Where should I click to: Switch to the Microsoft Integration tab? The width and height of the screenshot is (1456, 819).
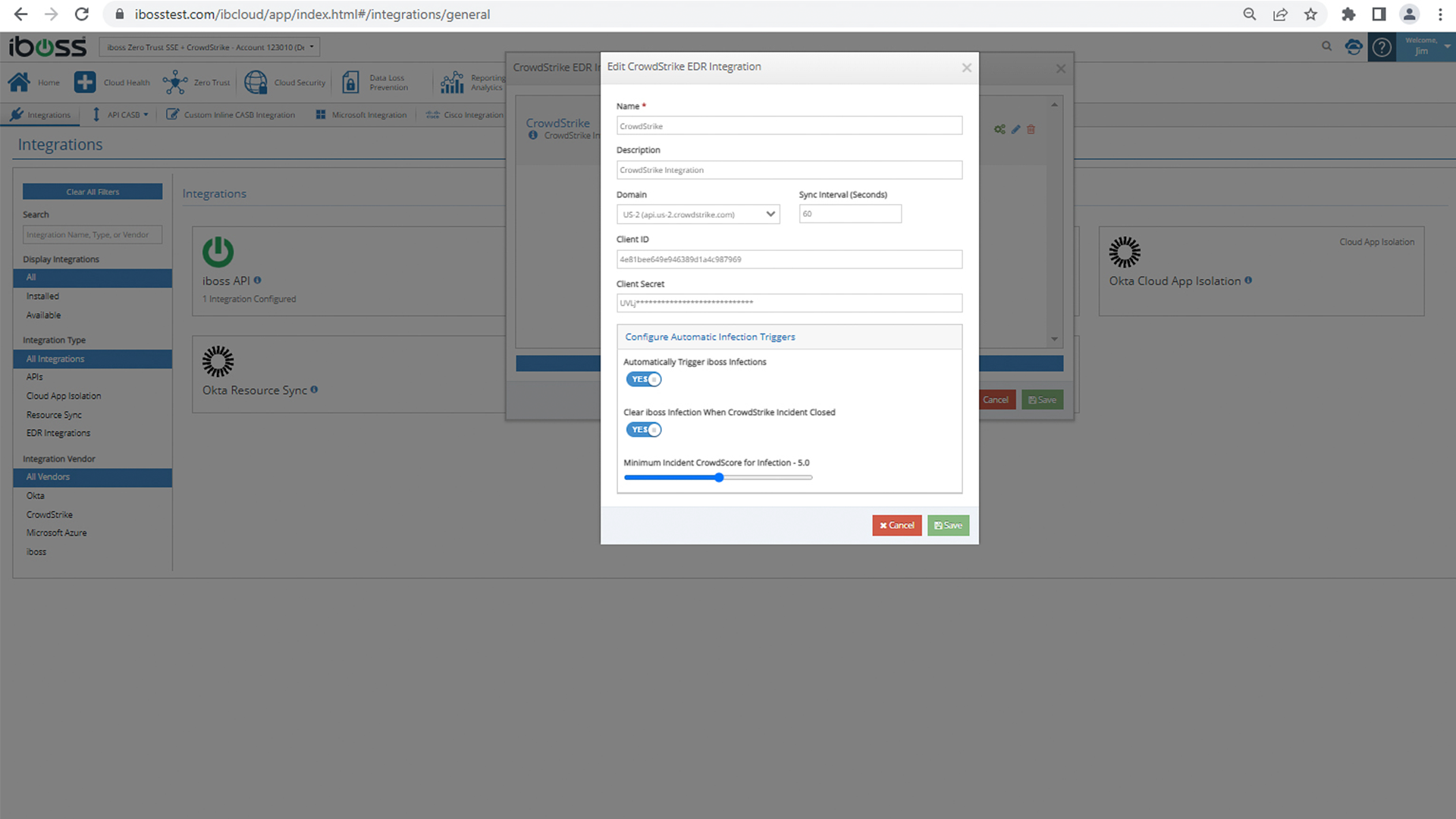[361, 115]
